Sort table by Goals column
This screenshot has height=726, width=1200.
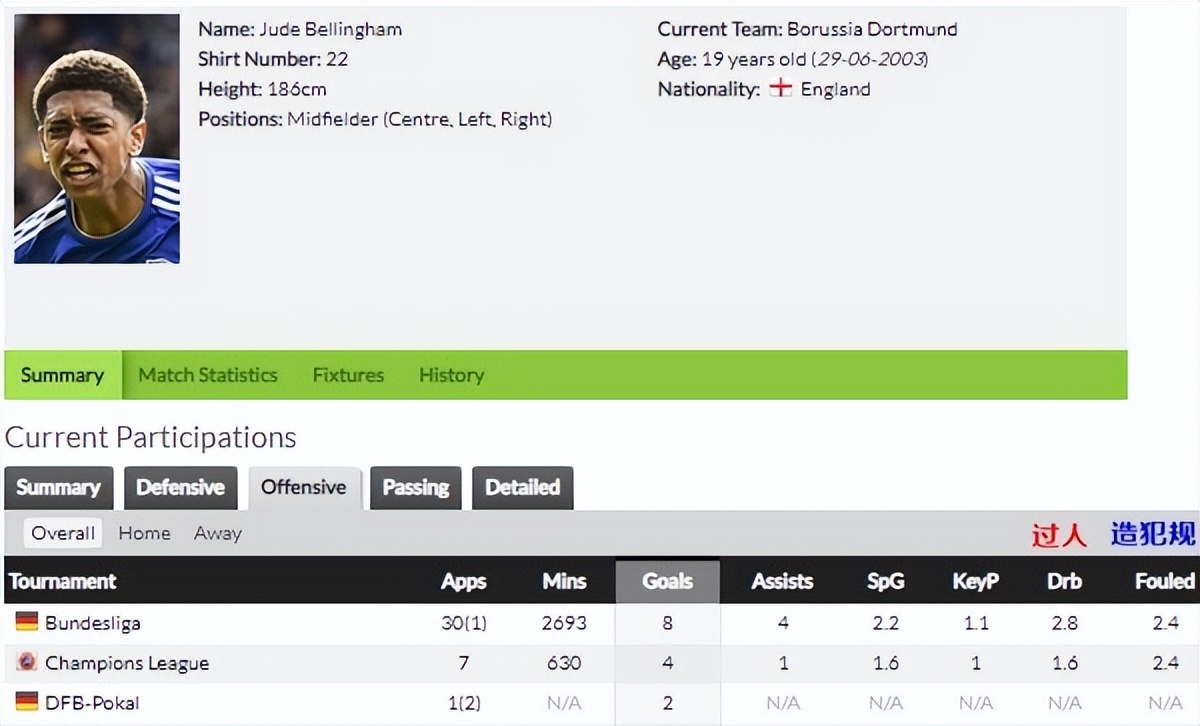(x=667, y=581)
